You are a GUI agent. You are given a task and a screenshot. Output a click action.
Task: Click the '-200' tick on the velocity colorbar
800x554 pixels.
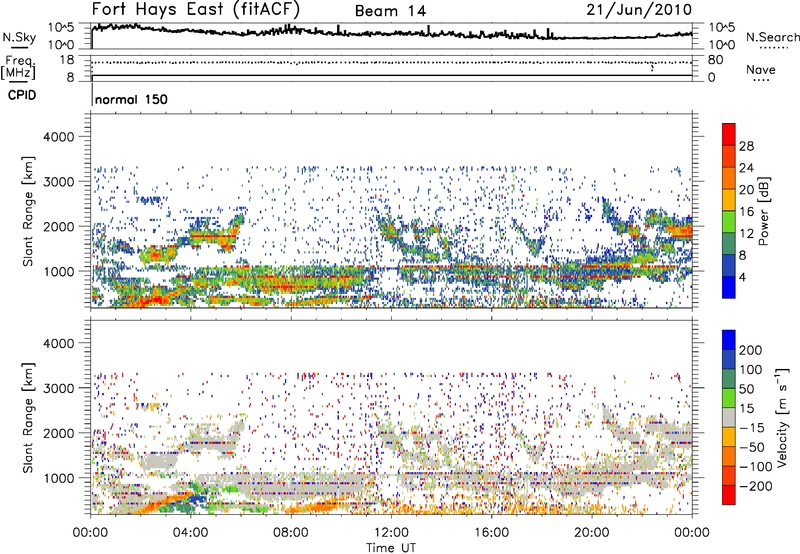tap(755, 486)
